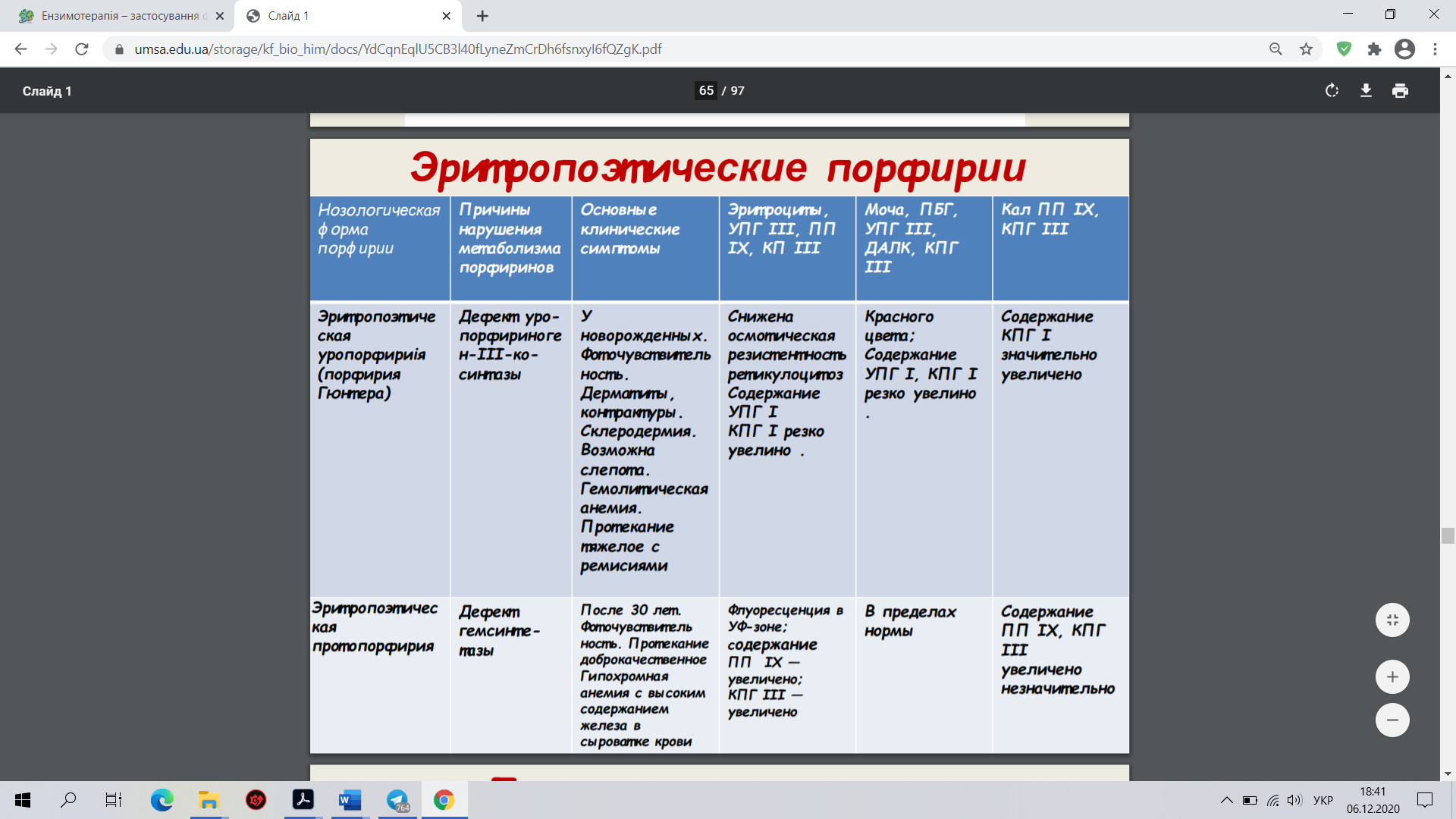Show hidden system tray icons
This screenshot has height=819, width=1456.
pyautogui.click(x=1226, y=800)
